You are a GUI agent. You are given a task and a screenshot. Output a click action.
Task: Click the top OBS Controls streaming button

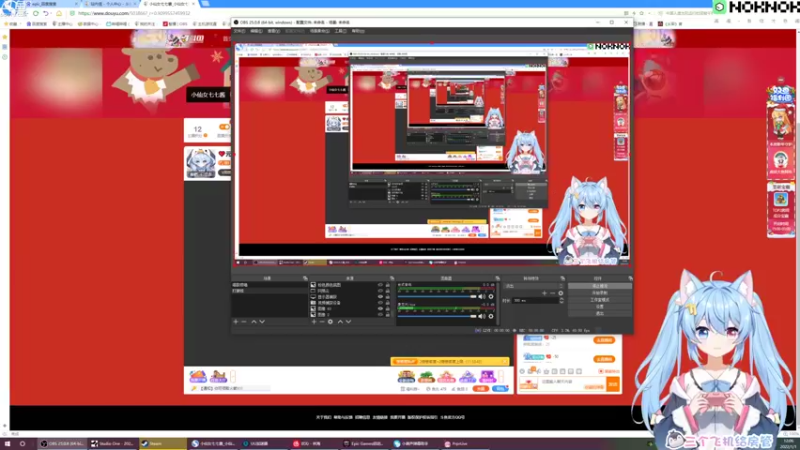coord(599,286)
